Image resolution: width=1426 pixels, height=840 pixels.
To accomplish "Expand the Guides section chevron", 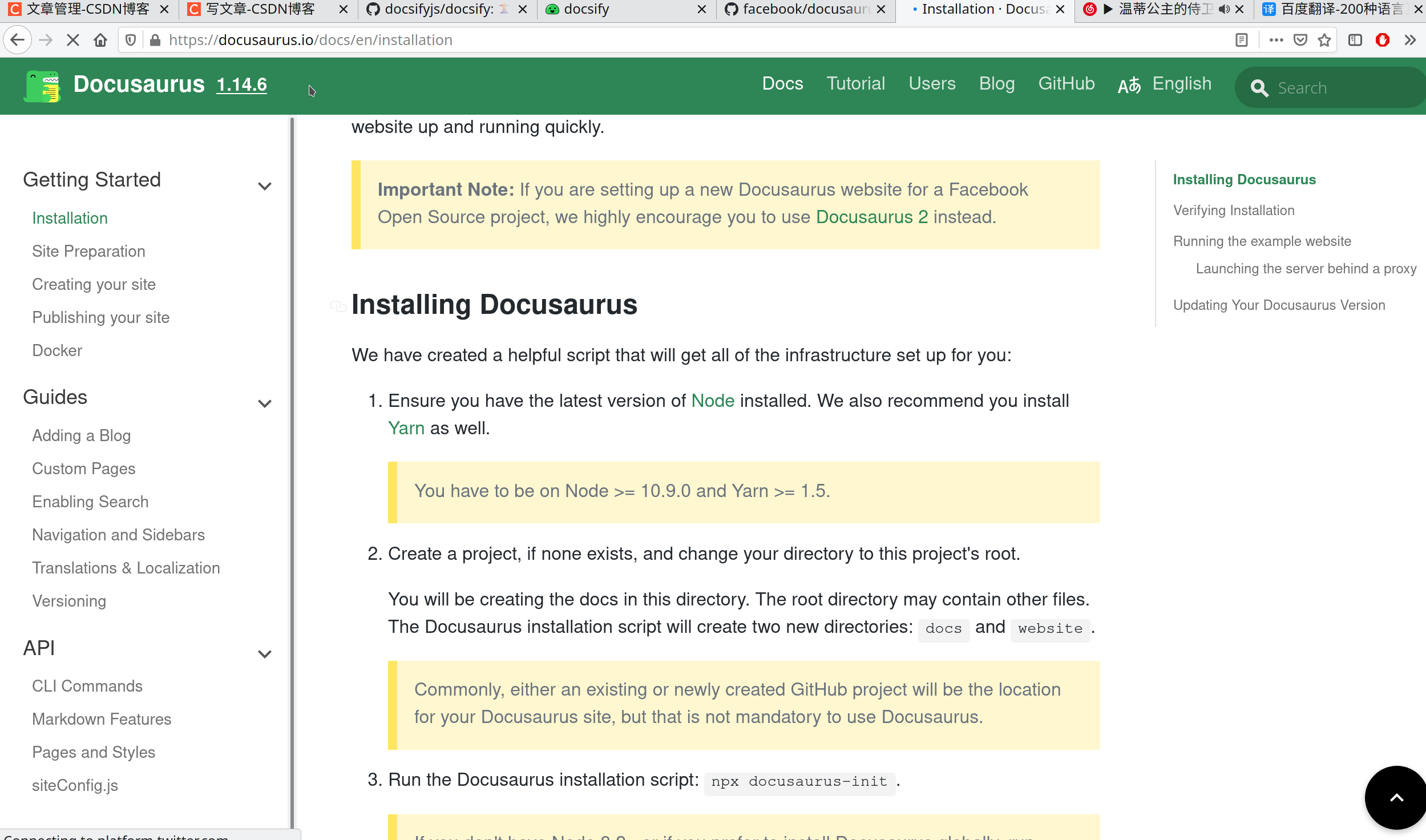I will tap(264, 403).
